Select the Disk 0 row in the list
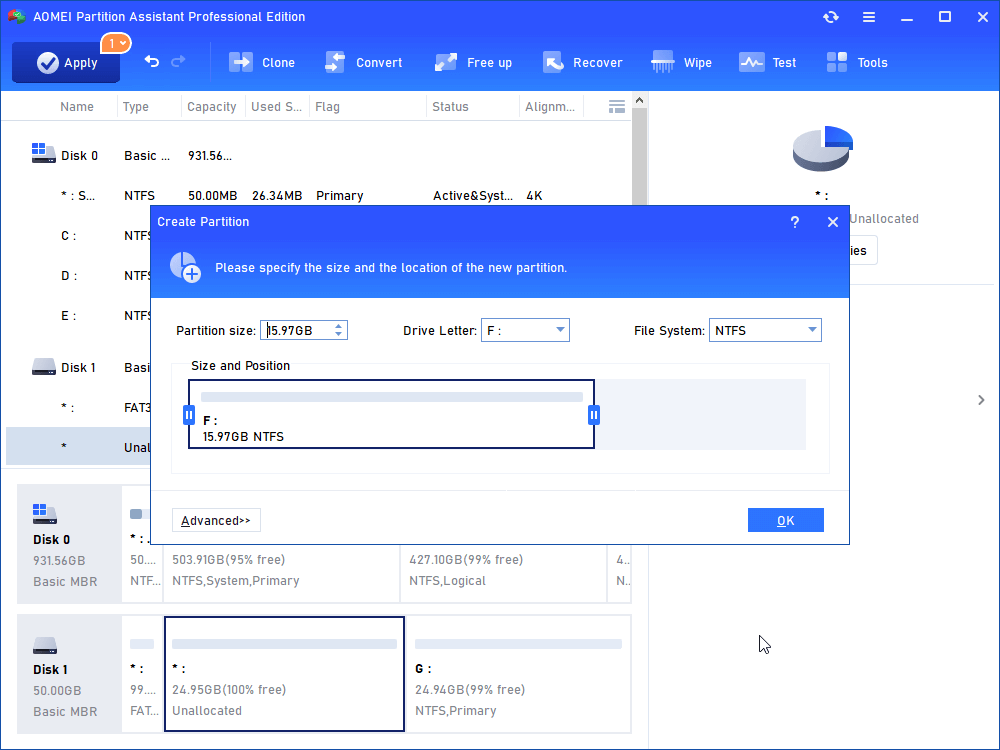The height and width of the screenshot is (750, 1000). tap(319, 156)
